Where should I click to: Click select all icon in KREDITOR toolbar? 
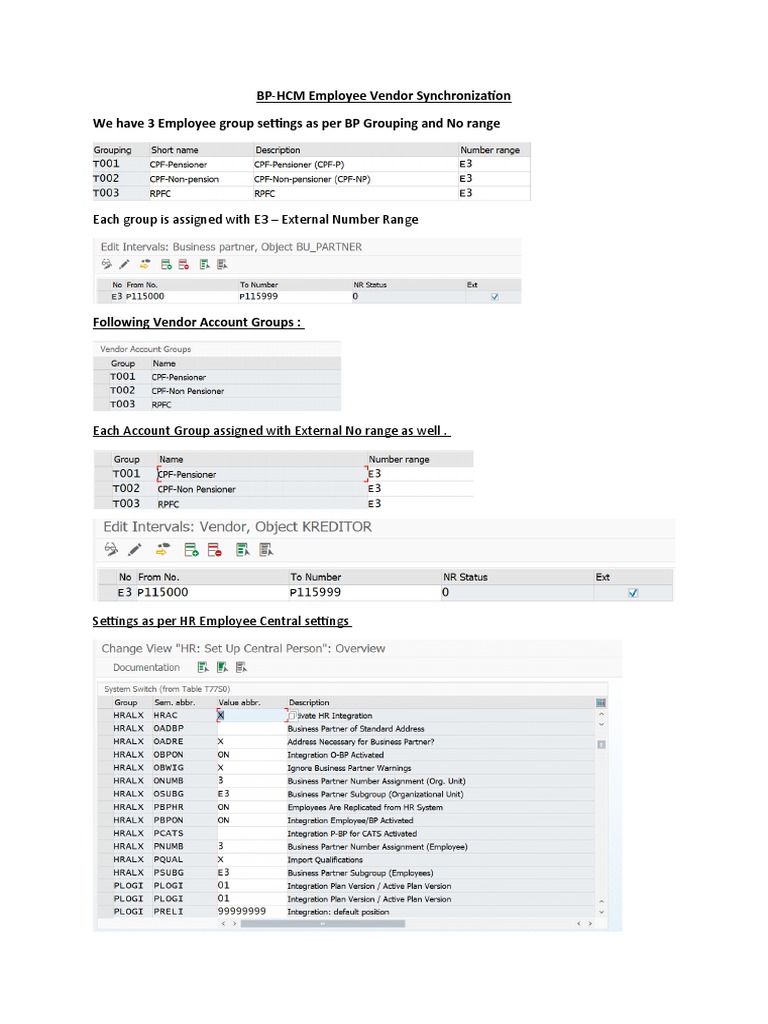coord(242,549)
